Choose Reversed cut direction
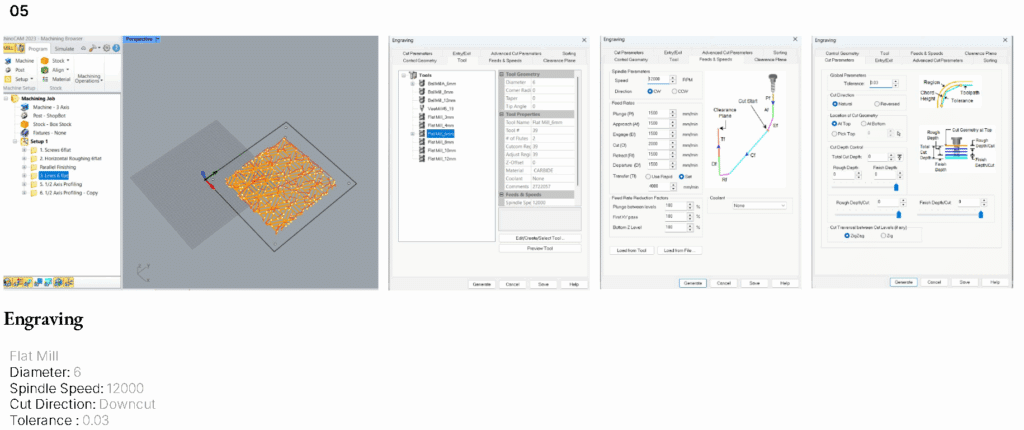The height and width of the screenshot is (430, 1024). coord(877,102)
